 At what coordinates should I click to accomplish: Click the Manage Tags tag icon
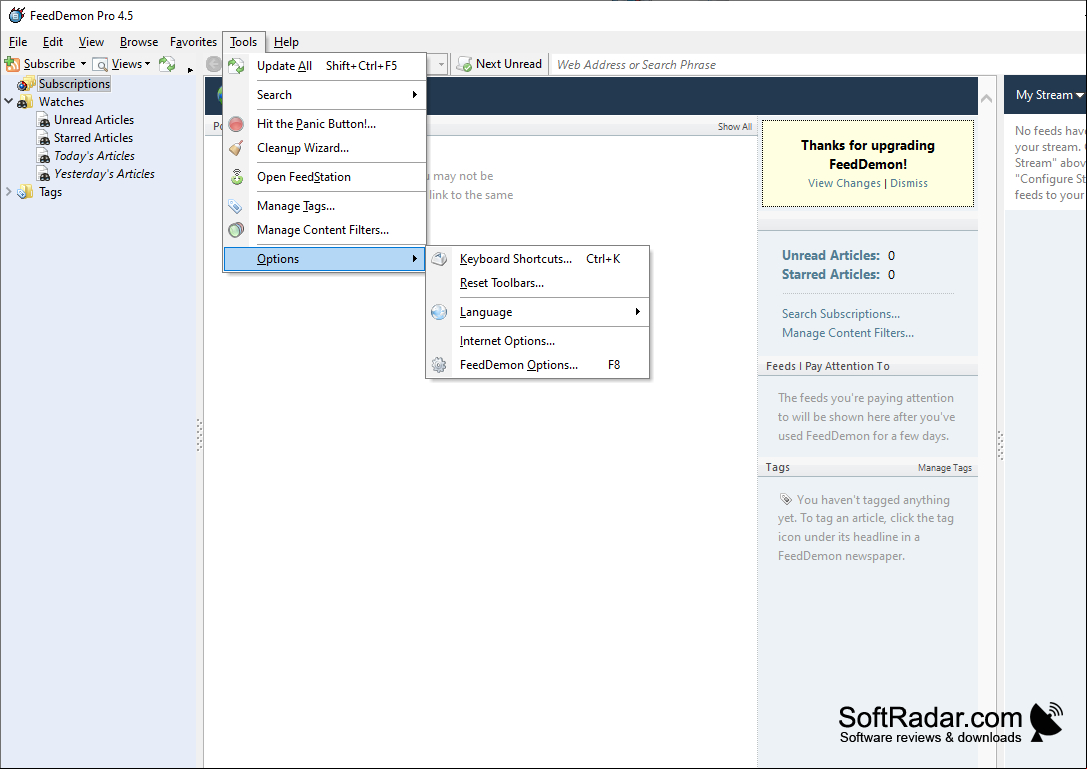(236, 206)
